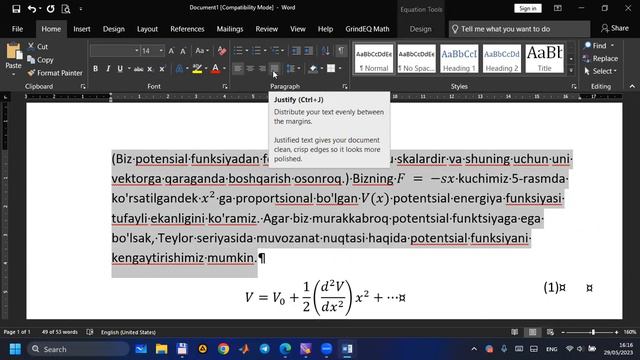This screenshot has width=640, height=360.
Task: Expand the Styles gallery more arrow
Action: click(x=571, y=71)
